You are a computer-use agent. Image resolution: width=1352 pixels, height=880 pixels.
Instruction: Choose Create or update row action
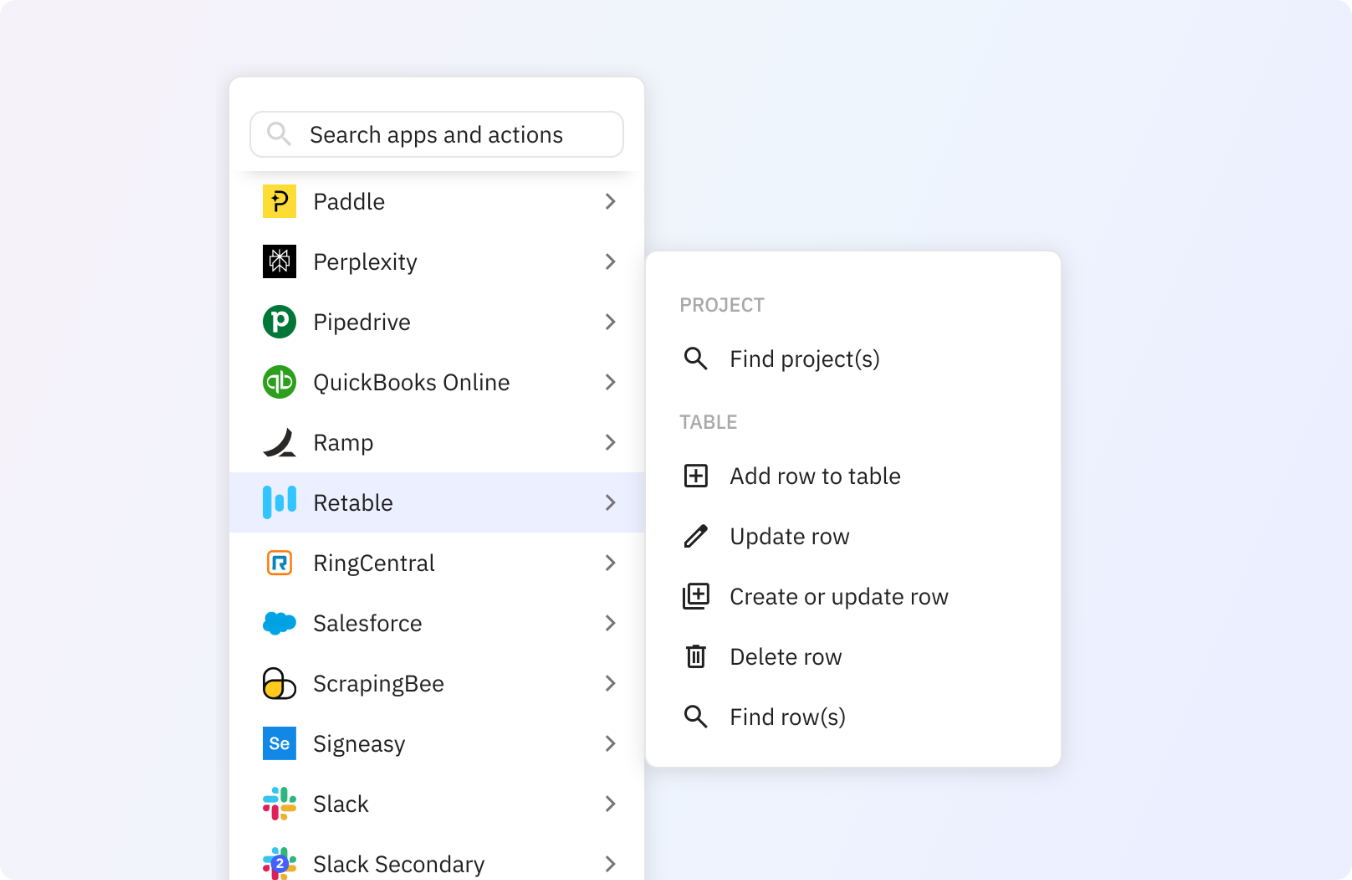click(853, 596)
